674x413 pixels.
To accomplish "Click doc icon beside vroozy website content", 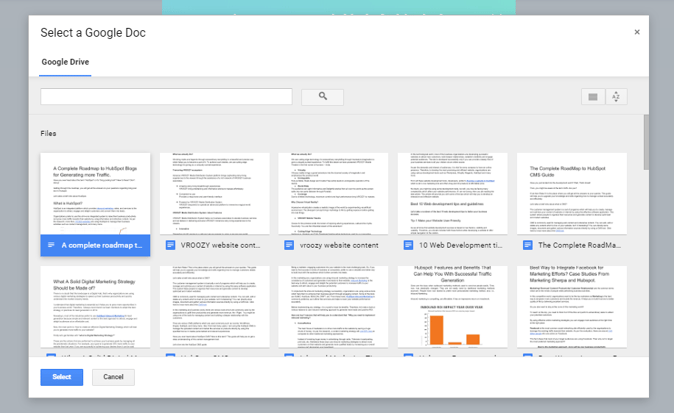I will [289, 245].
